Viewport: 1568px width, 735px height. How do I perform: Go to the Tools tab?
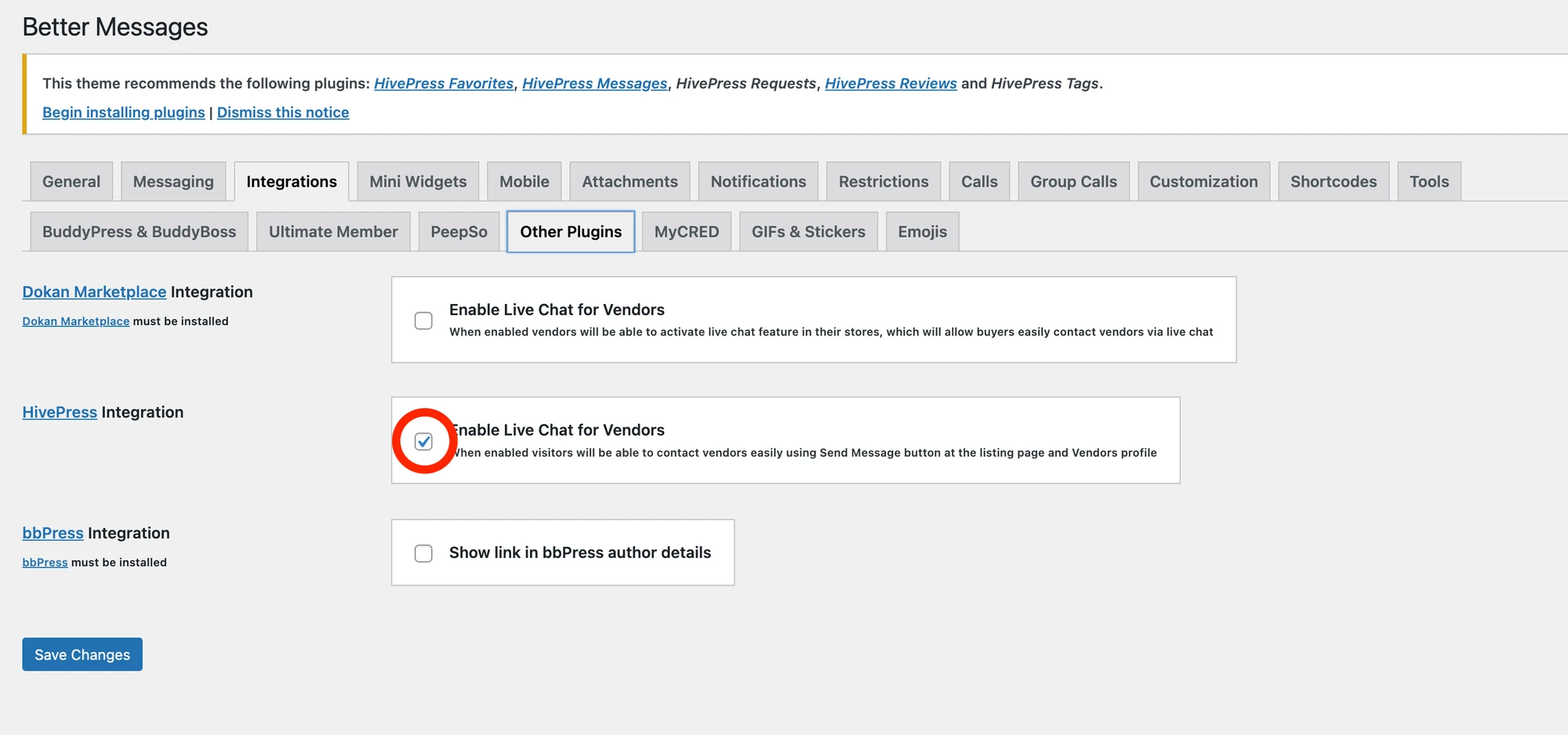click(1429, 182)
